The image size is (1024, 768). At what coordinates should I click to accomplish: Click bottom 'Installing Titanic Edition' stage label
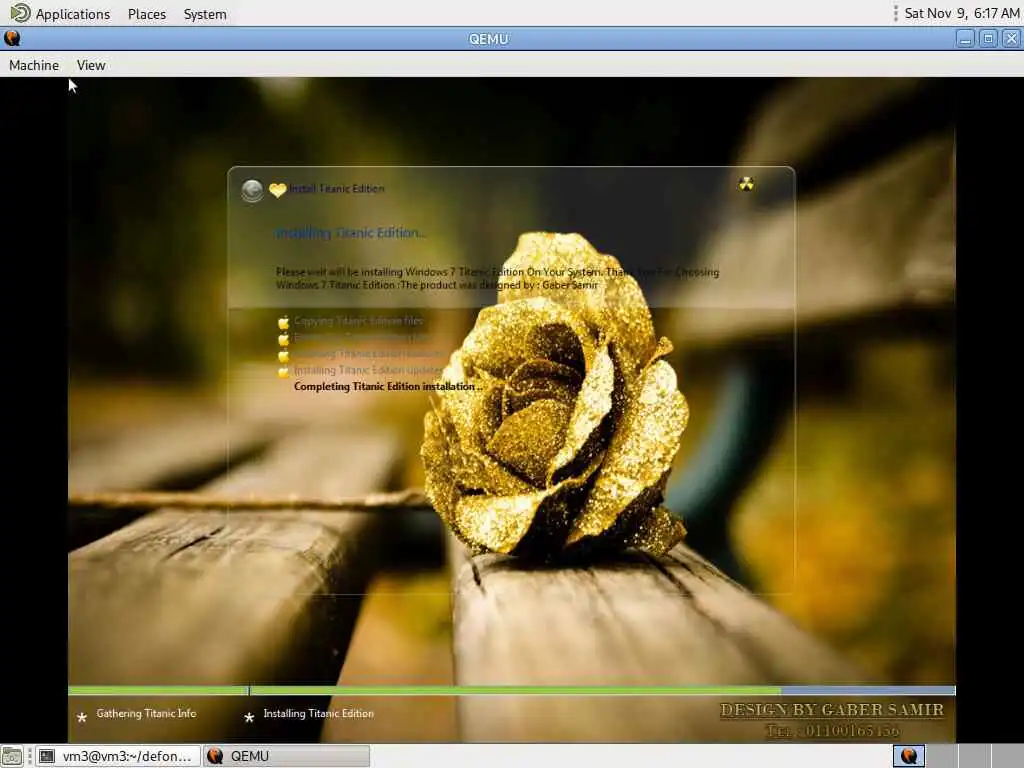[x=319, y=713]
